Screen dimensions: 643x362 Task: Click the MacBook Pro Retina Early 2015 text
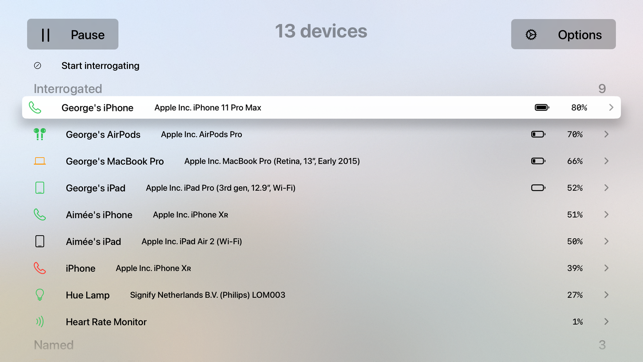272,161
